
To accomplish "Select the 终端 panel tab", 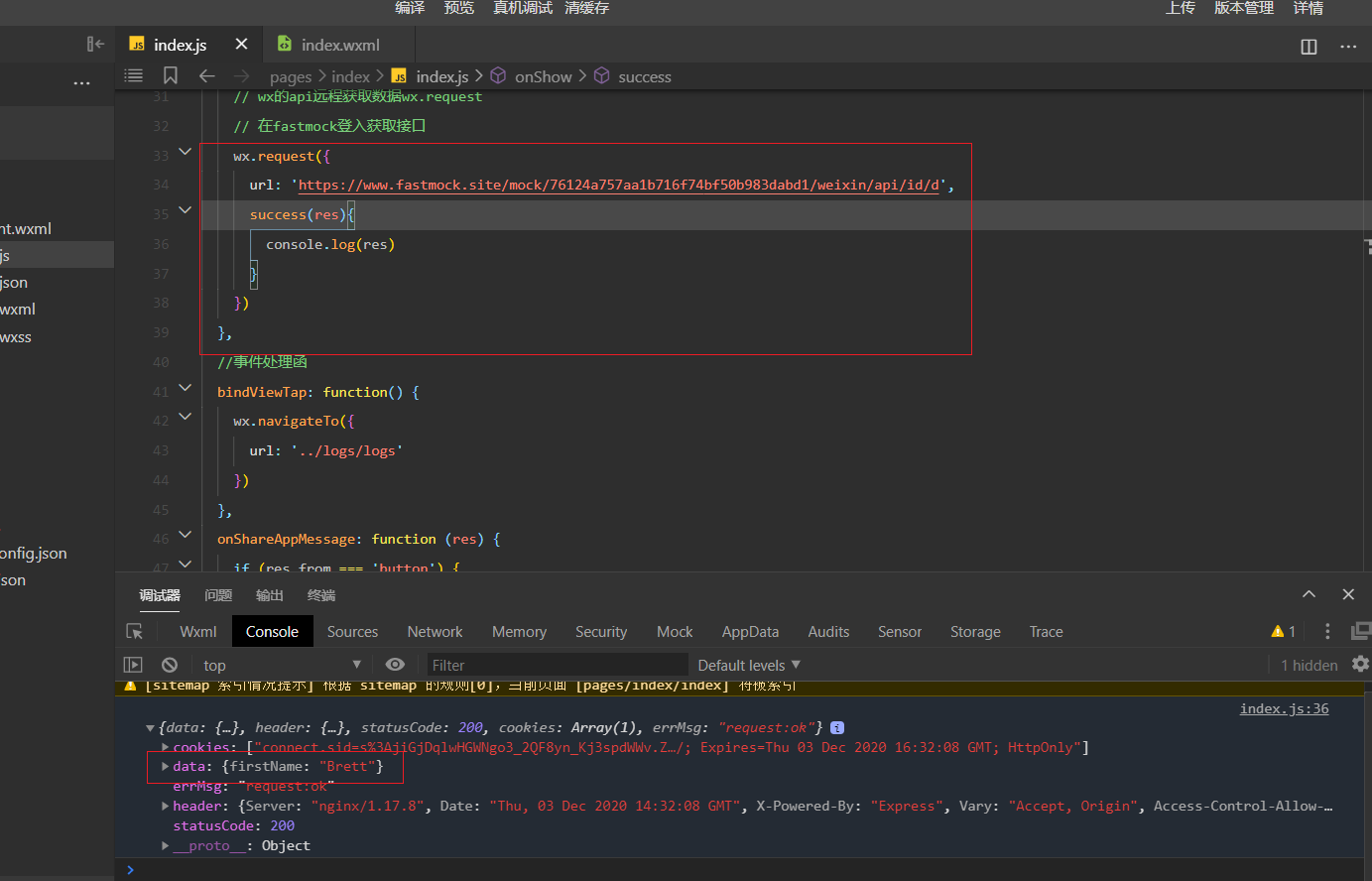I will (321, 595).
